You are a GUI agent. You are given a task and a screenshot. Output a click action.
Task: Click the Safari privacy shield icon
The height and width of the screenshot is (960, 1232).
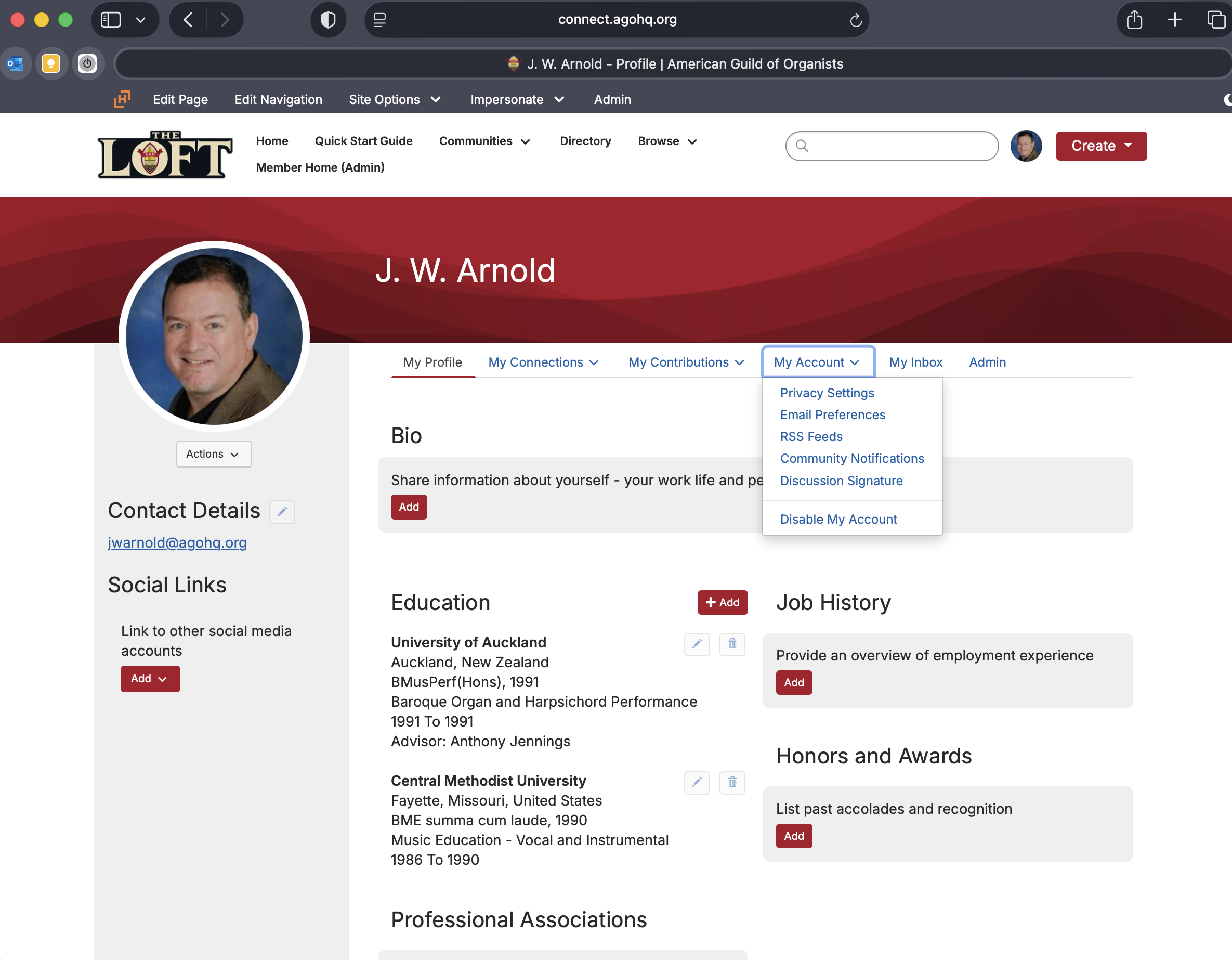pyautogui.click(x=327, y=20)
